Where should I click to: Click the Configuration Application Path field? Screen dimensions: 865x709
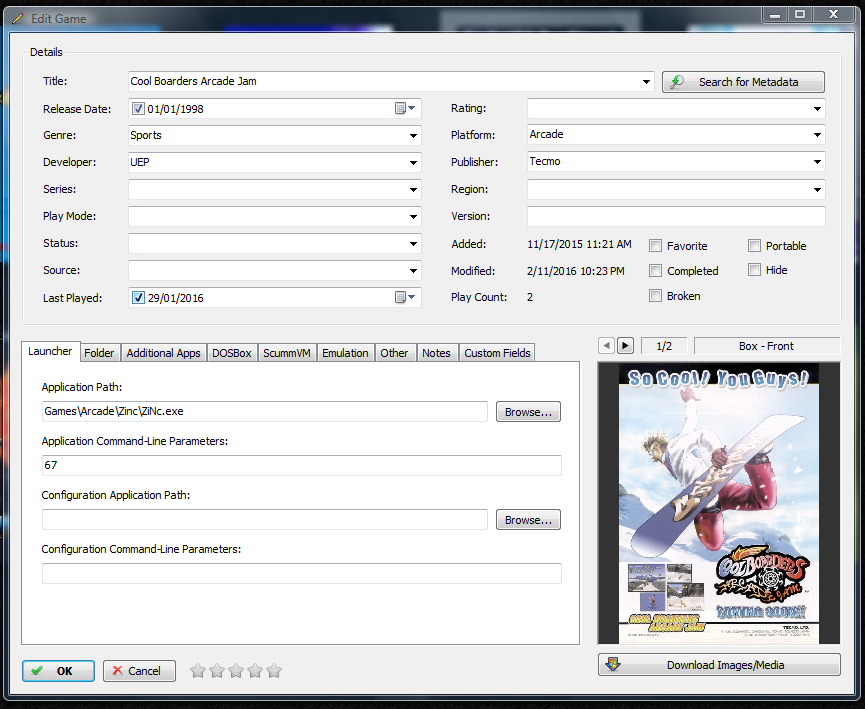click(x=265, y=520)
